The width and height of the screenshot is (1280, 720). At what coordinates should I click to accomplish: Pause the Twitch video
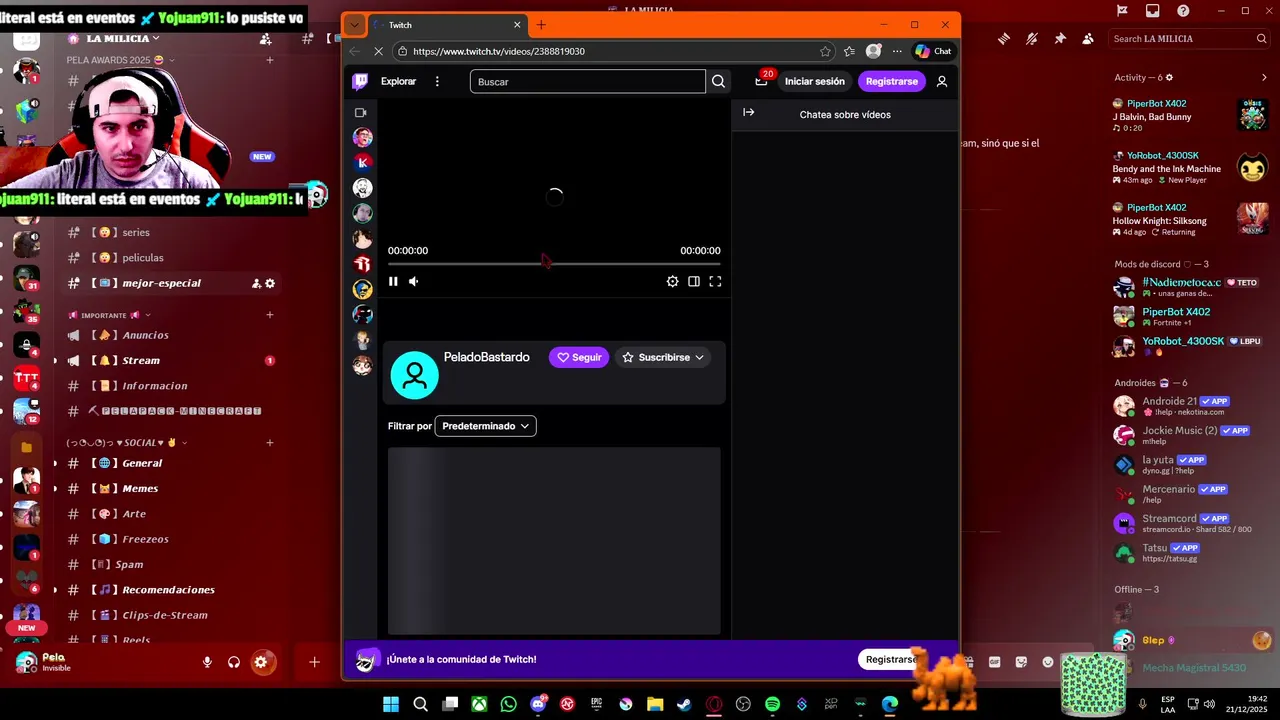pyautogui.click(x=393, y=282)
